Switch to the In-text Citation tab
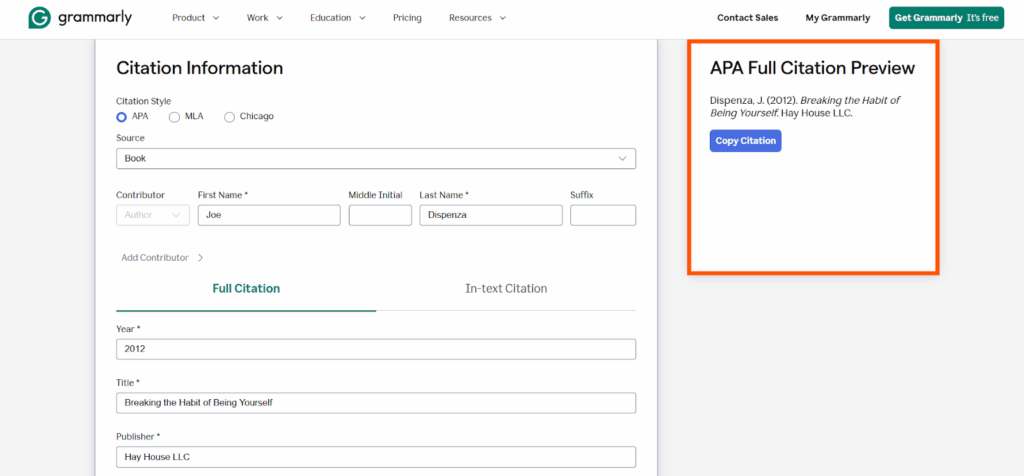The height and width of the screenshot is (476, 1024). point(506,289)
